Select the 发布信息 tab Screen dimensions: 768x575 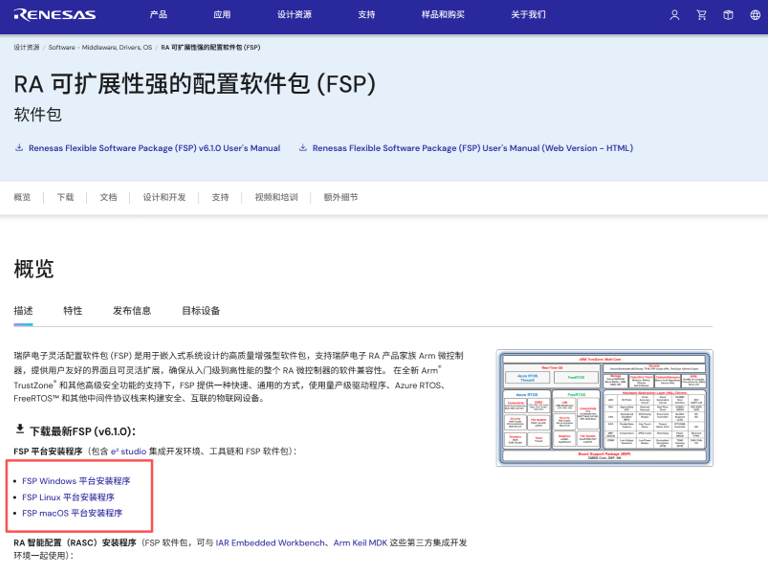click(132, 311)
